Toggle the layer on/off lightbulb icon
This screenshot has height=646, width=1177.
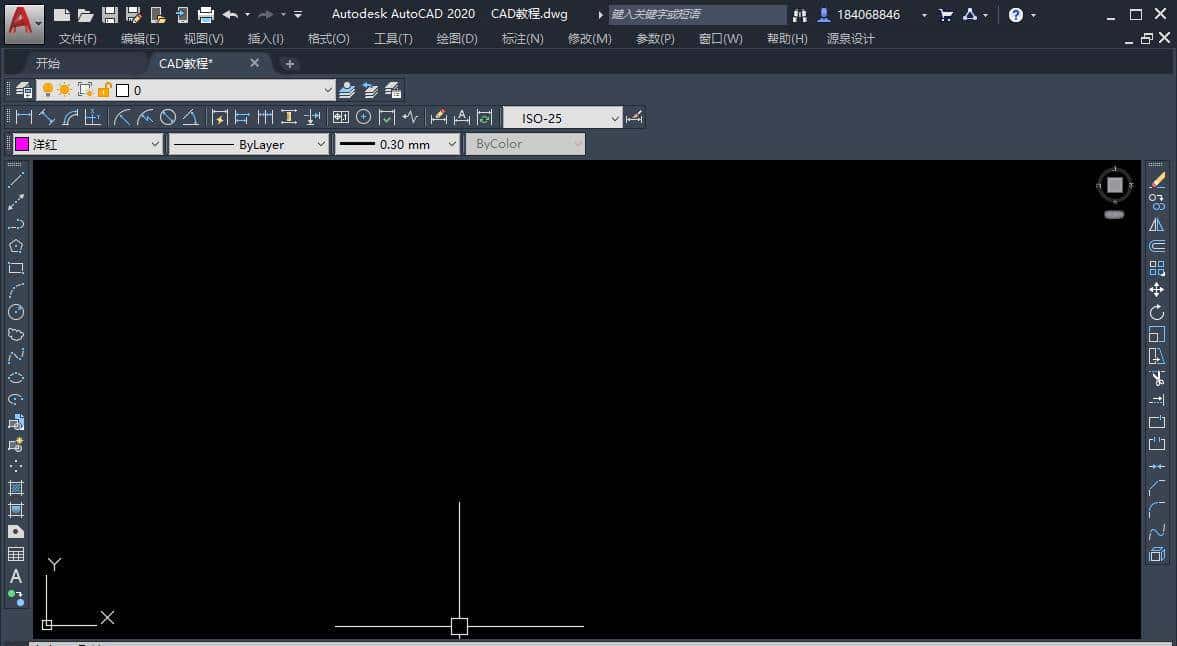point(47,90)
